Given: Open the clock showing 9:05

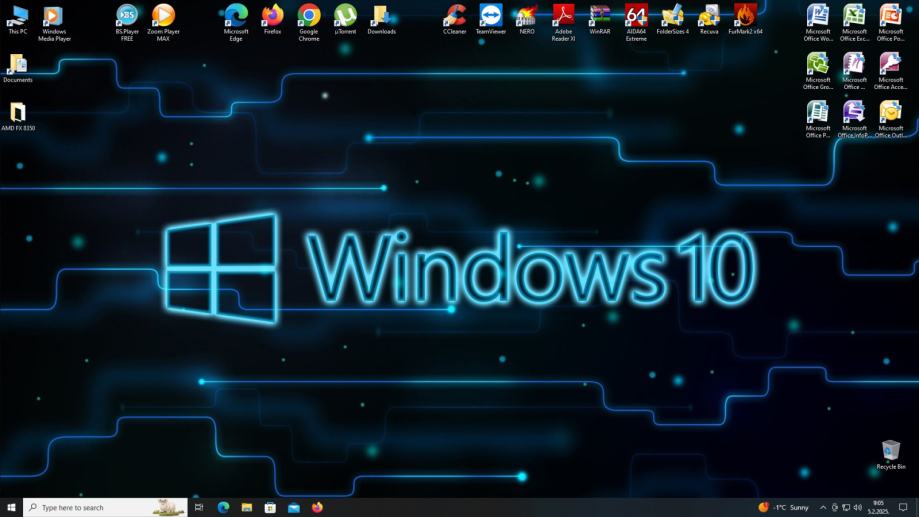Looking at the screenshot, I should click(x=878, y=507).
